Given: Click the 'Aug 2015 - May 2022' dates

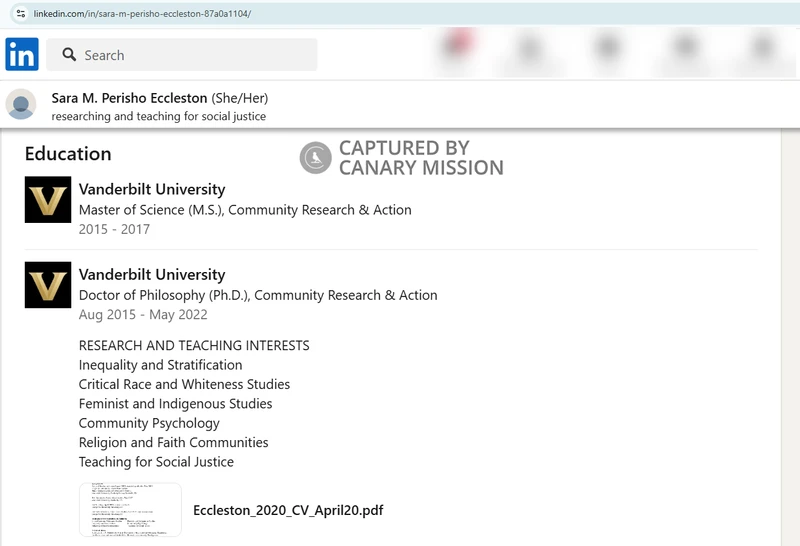Looking at the screenshot, I should [x=143, y=314].
